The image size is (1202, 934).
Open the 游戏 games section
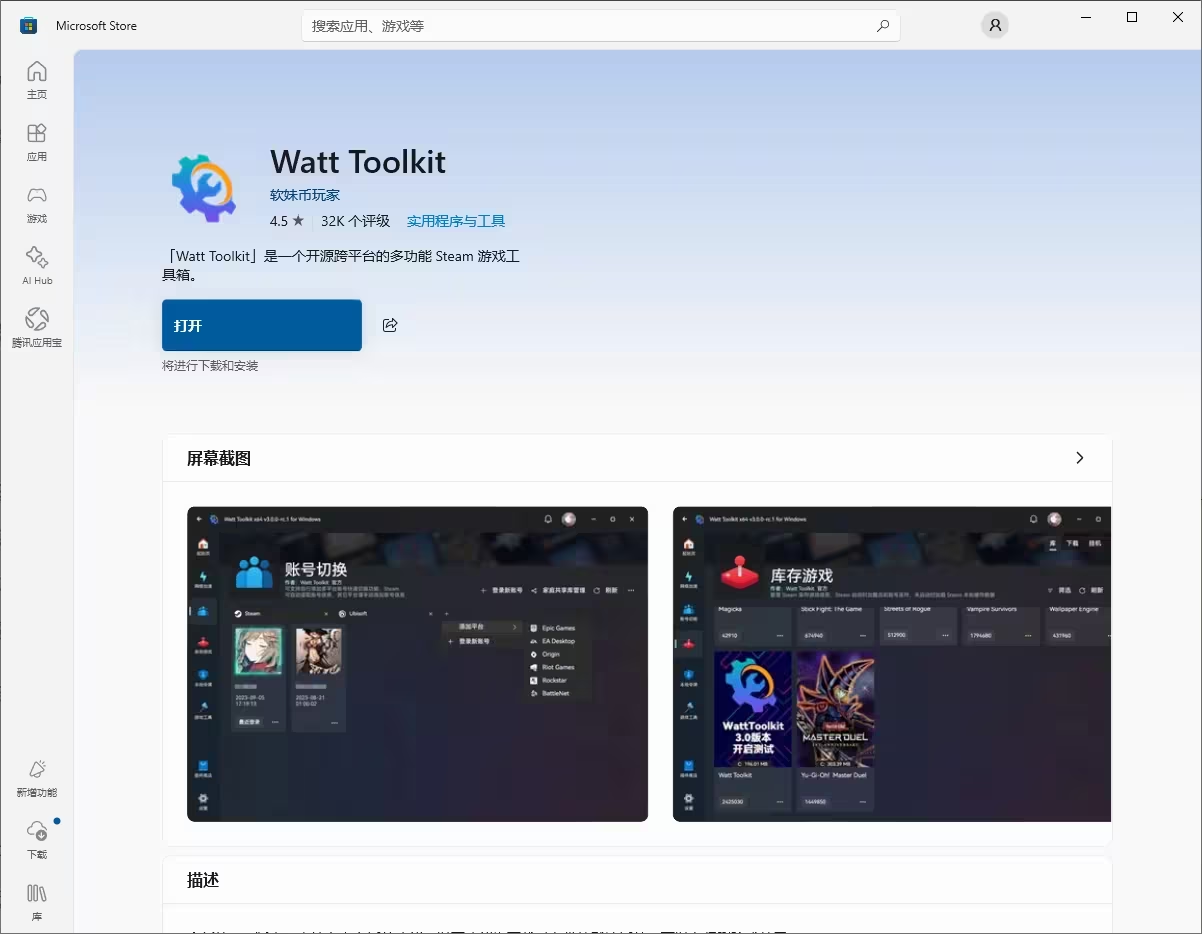click(x=37, y=204)
